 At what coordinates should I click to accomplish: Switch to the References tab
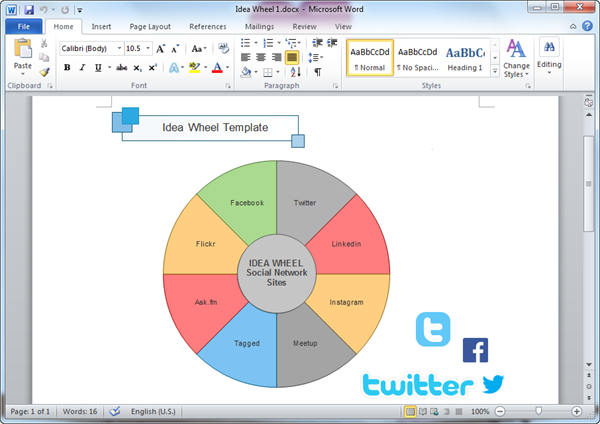coord(208,26)
